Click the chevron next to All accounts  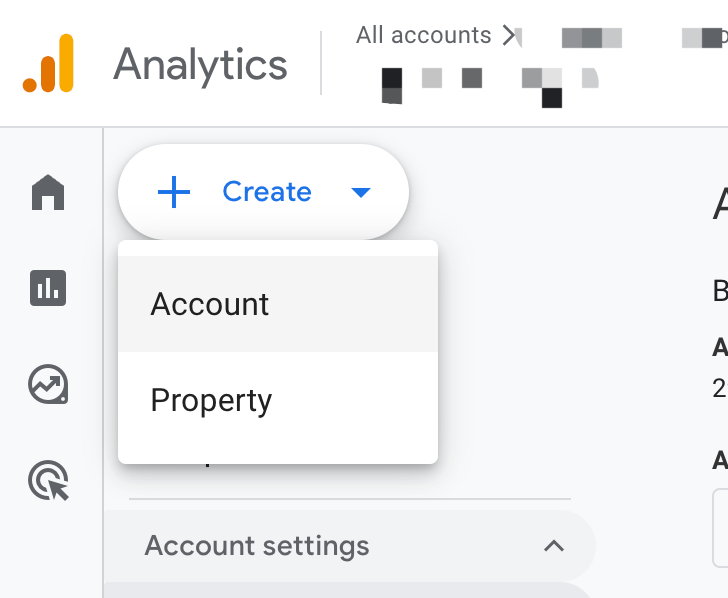(x=509, y=36)
